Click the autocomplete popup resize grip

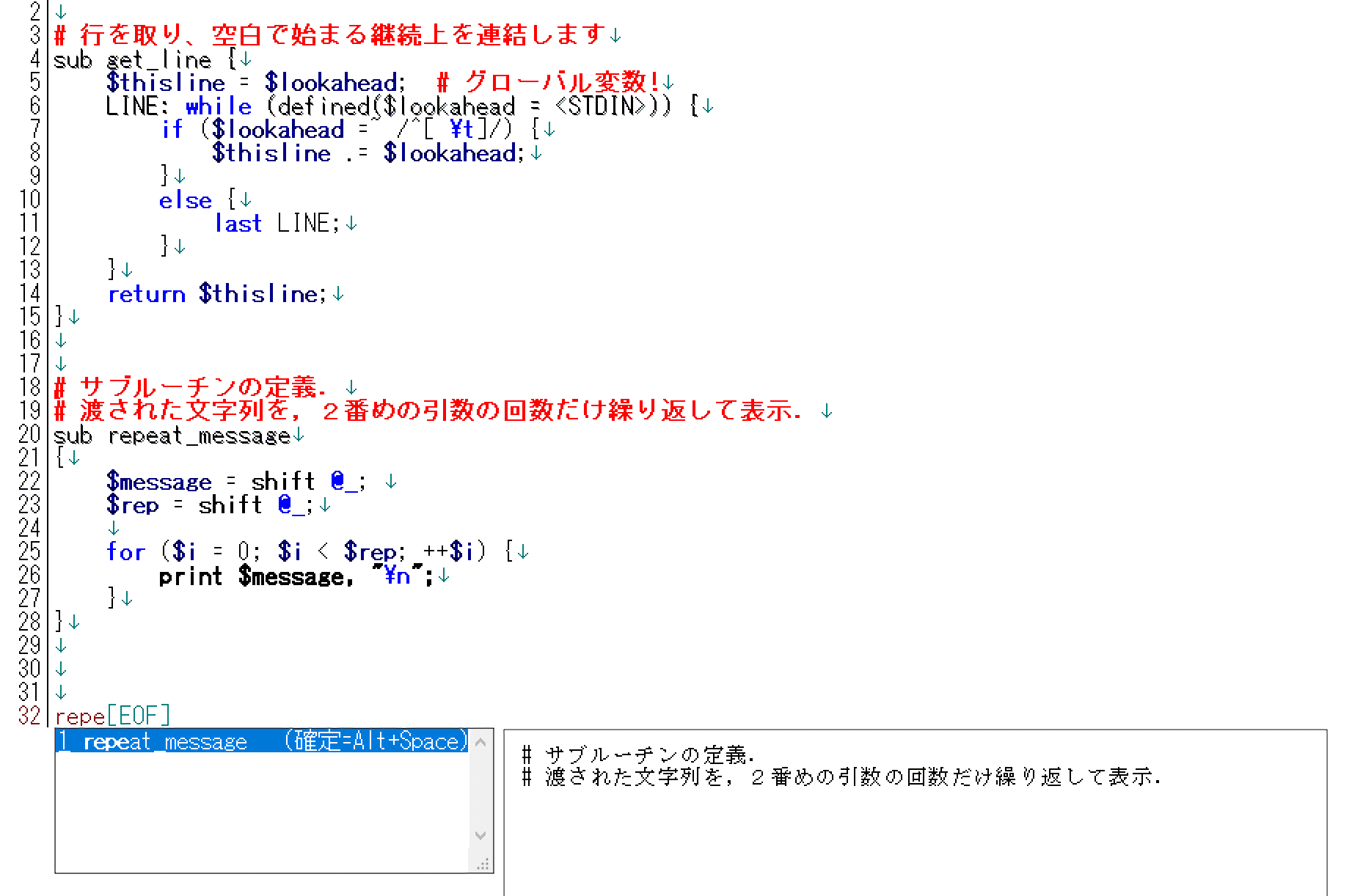click(x=482, y=864)
